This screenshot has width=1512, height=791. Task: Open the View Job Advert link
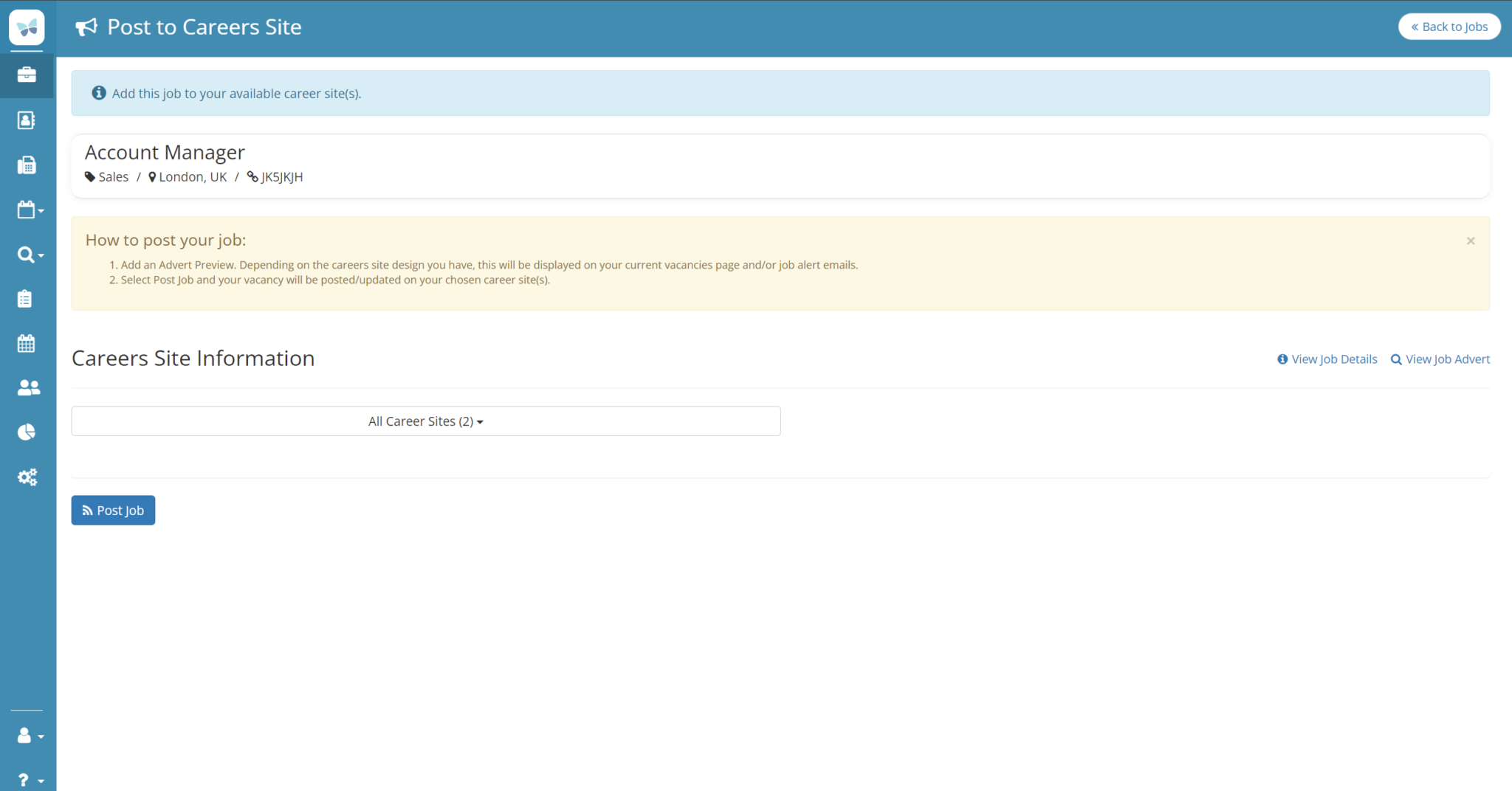[x=1440, y=359]
